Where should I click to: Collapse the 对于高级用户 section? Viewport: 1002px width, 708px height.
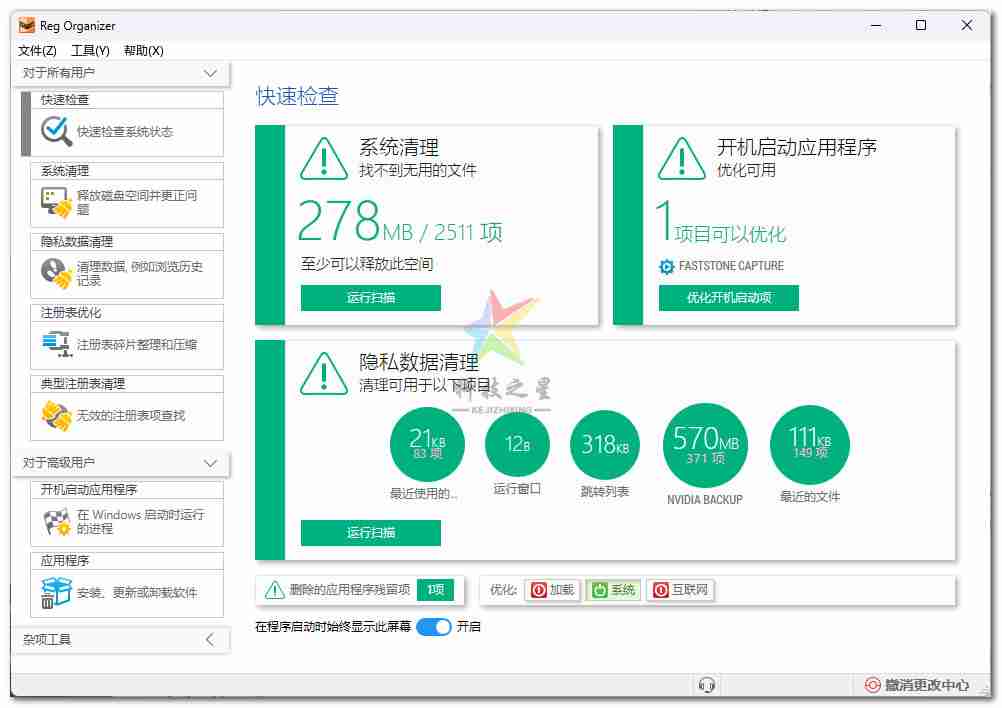click(210, 463)
